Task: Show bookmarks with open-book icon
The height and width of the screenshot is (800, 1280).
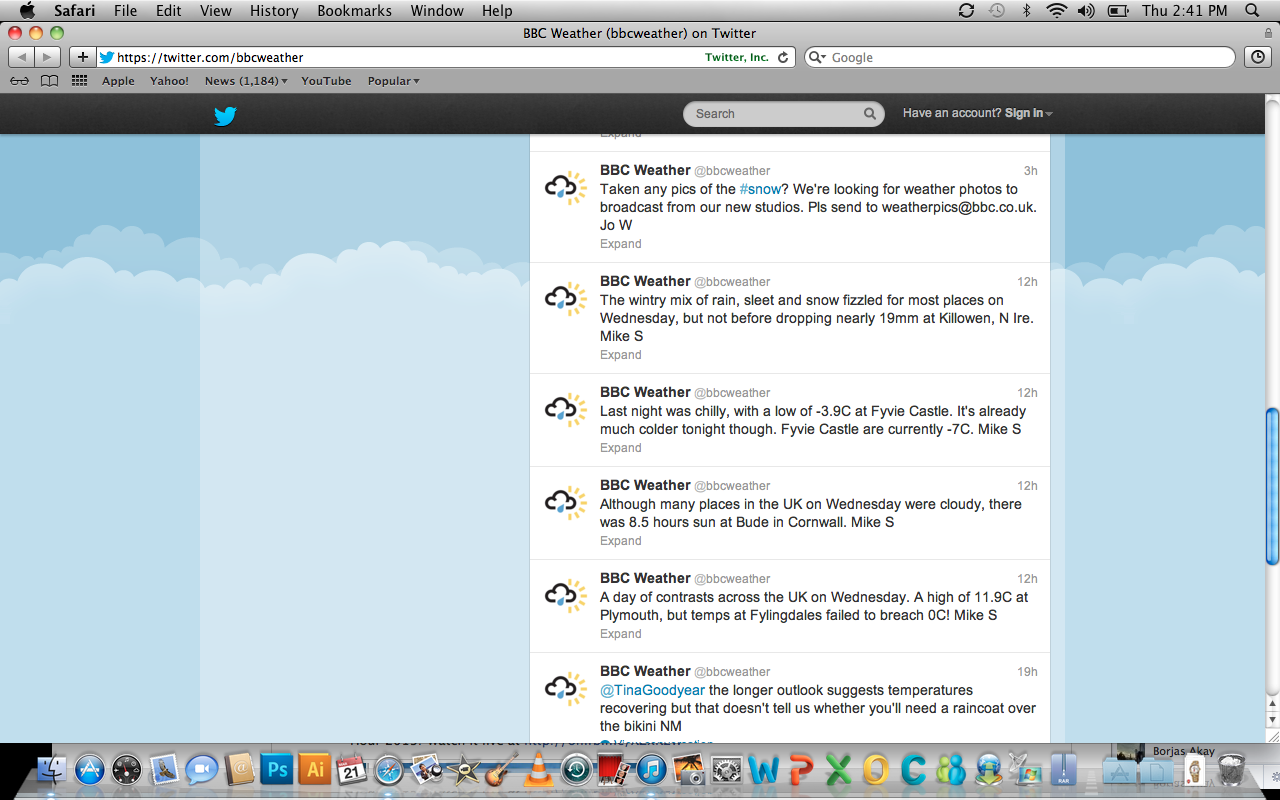Action: click(x=49, y=81)
